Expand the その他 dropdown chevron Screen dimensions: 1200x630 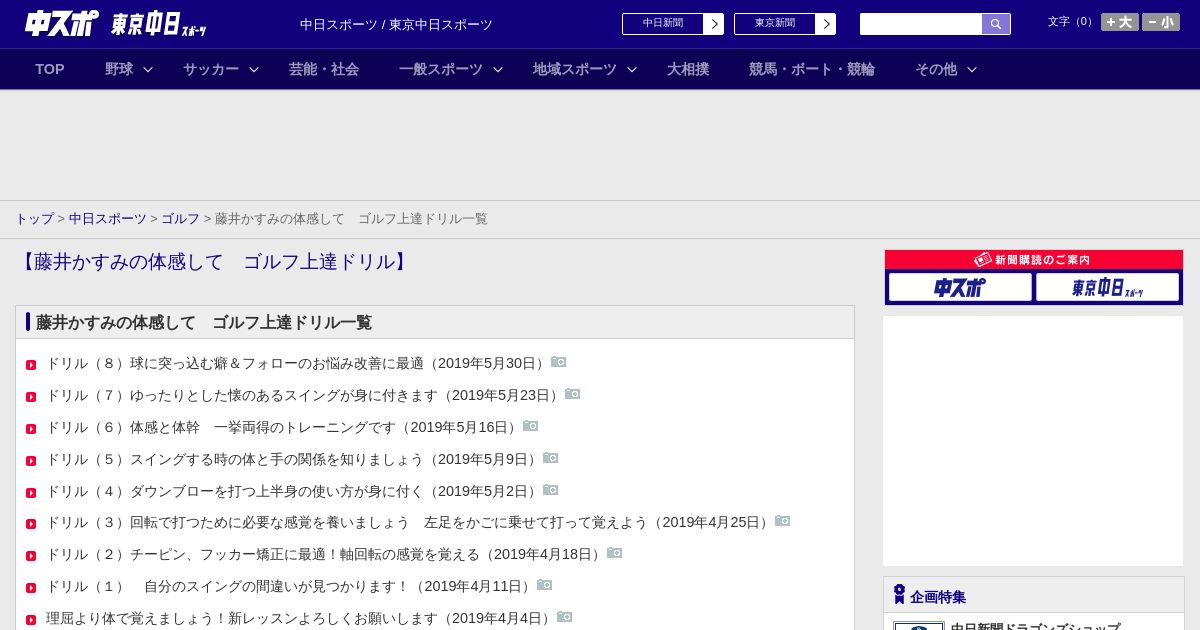(972, 69)
